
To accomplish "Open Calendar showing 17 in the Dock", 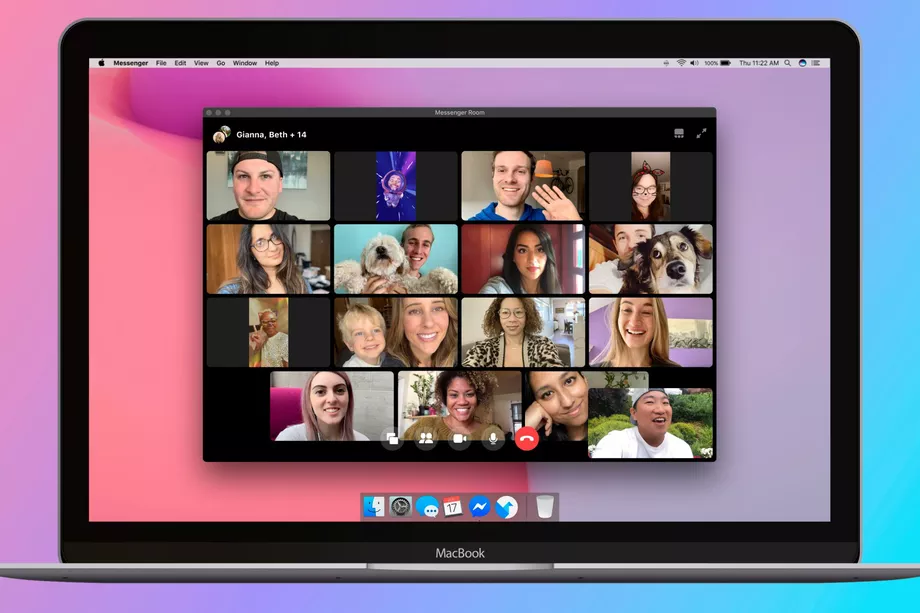I will click(x=453, y=506).
